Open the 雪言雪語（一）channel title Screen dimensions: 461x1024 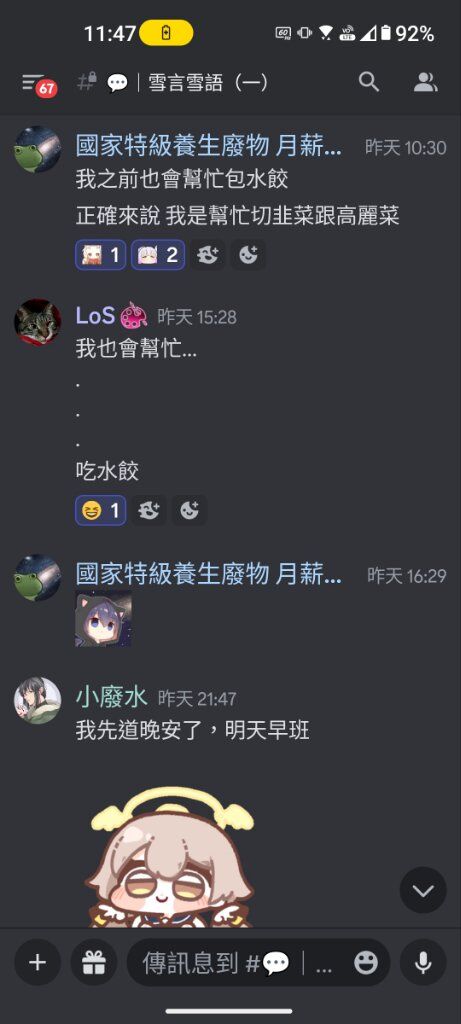pos(208,83)
